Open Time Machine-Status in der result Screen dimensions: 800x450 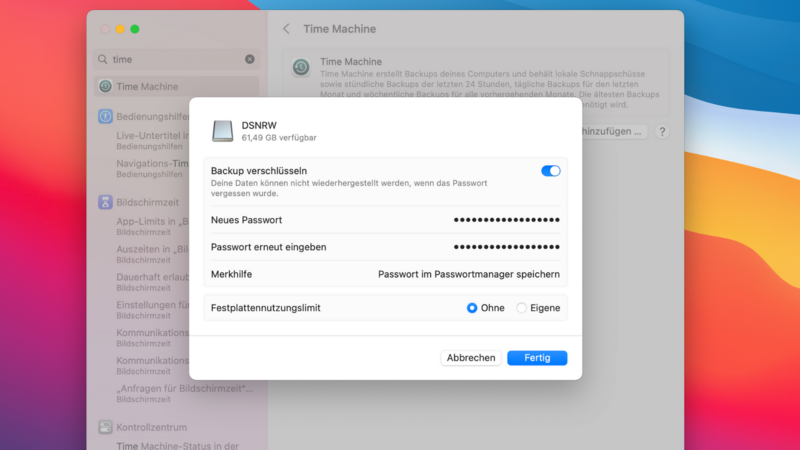click(x=178, y=445)
